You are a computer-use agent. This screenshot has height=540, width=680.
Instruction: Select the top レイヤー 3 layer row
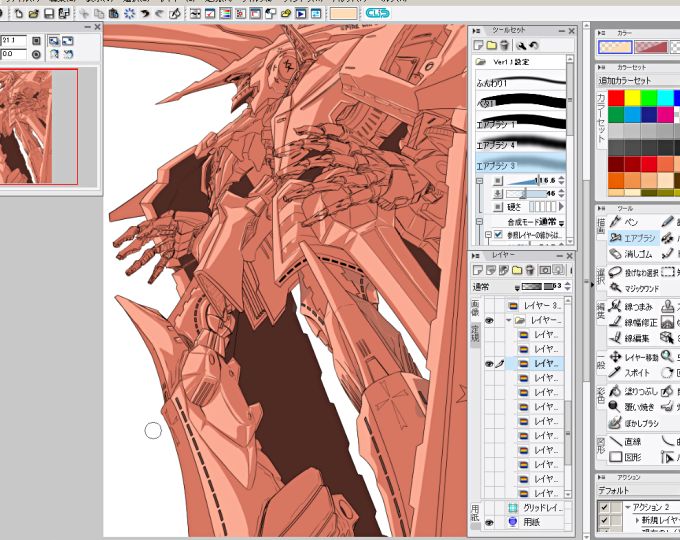tap(535, 306)
